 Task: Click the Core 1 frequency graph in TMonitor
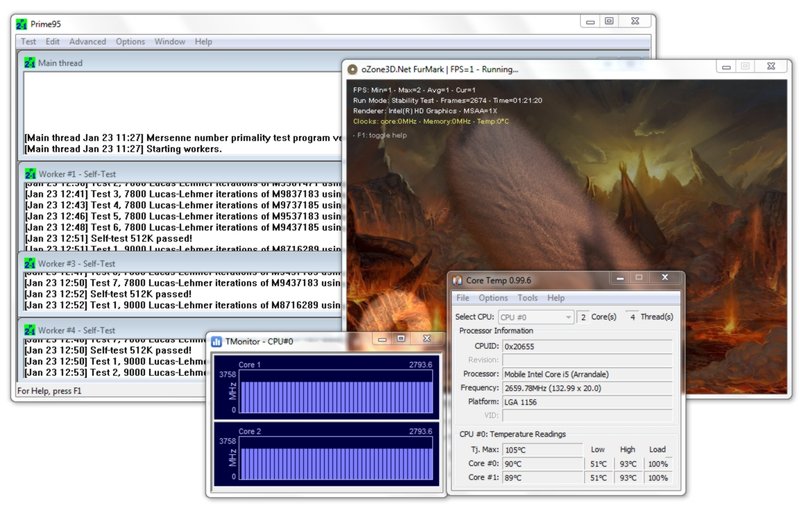pyautogui.click(x=336, y=391)
